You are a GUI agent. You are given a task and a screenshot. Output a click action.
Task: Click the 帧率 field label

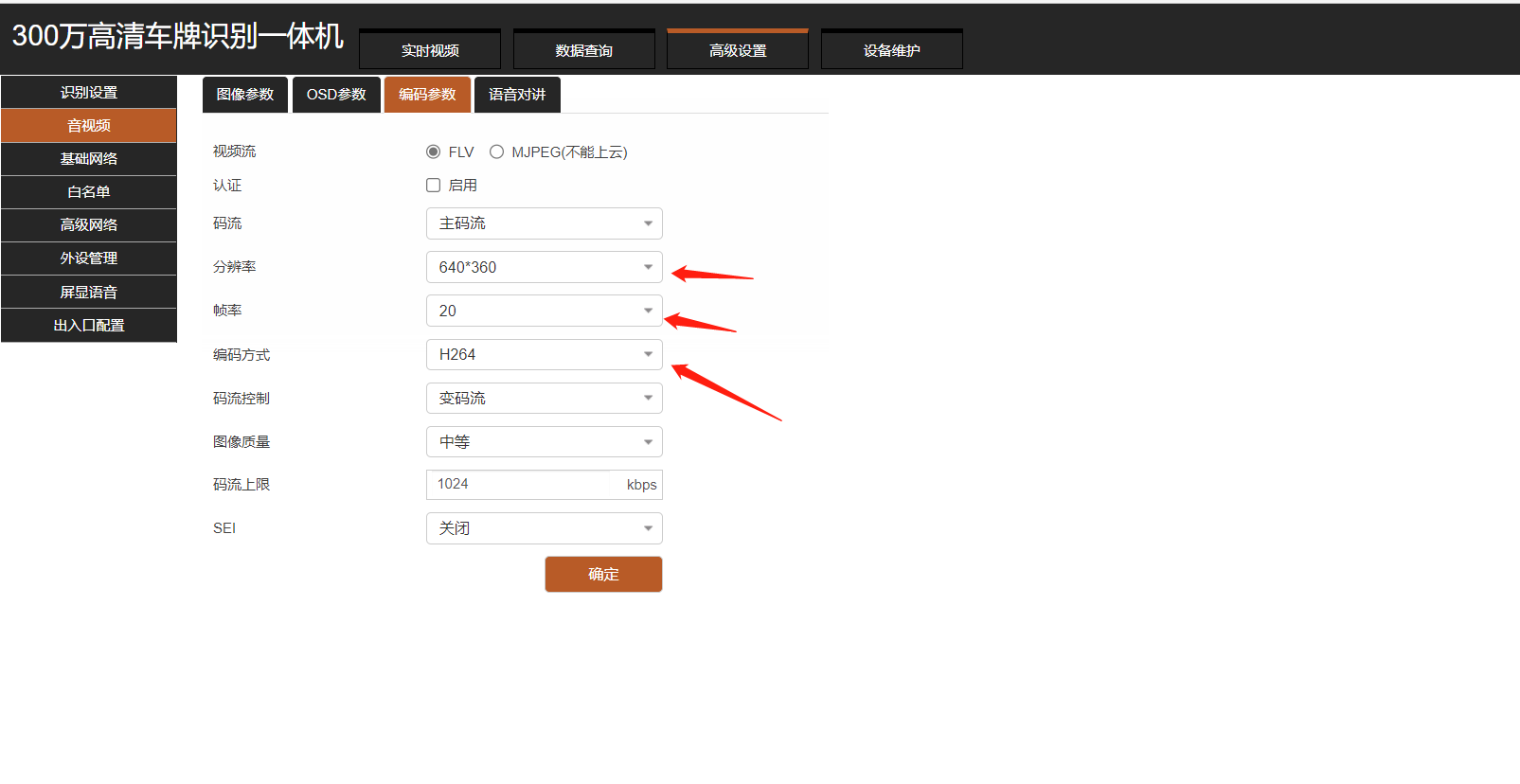227,311
